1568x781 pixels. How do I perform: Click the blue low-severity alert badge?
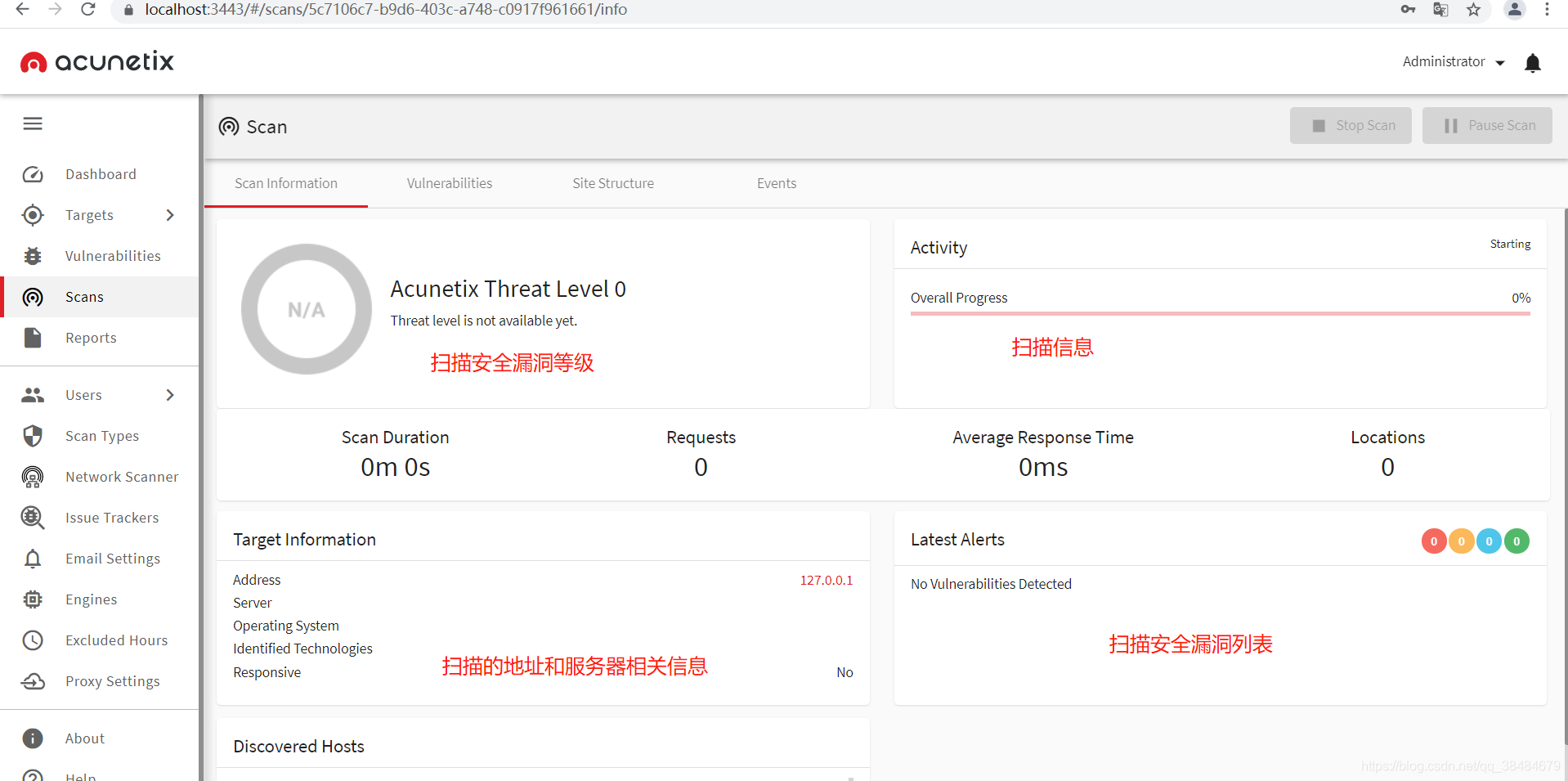[x=1489, y=541]
